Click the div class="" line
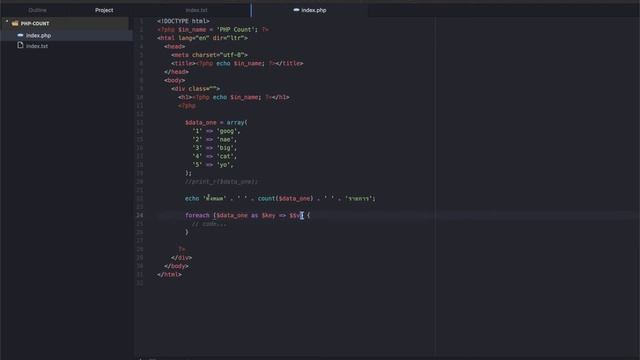The image size is (640, 360). pyautogui.click(x=196, y=89)
